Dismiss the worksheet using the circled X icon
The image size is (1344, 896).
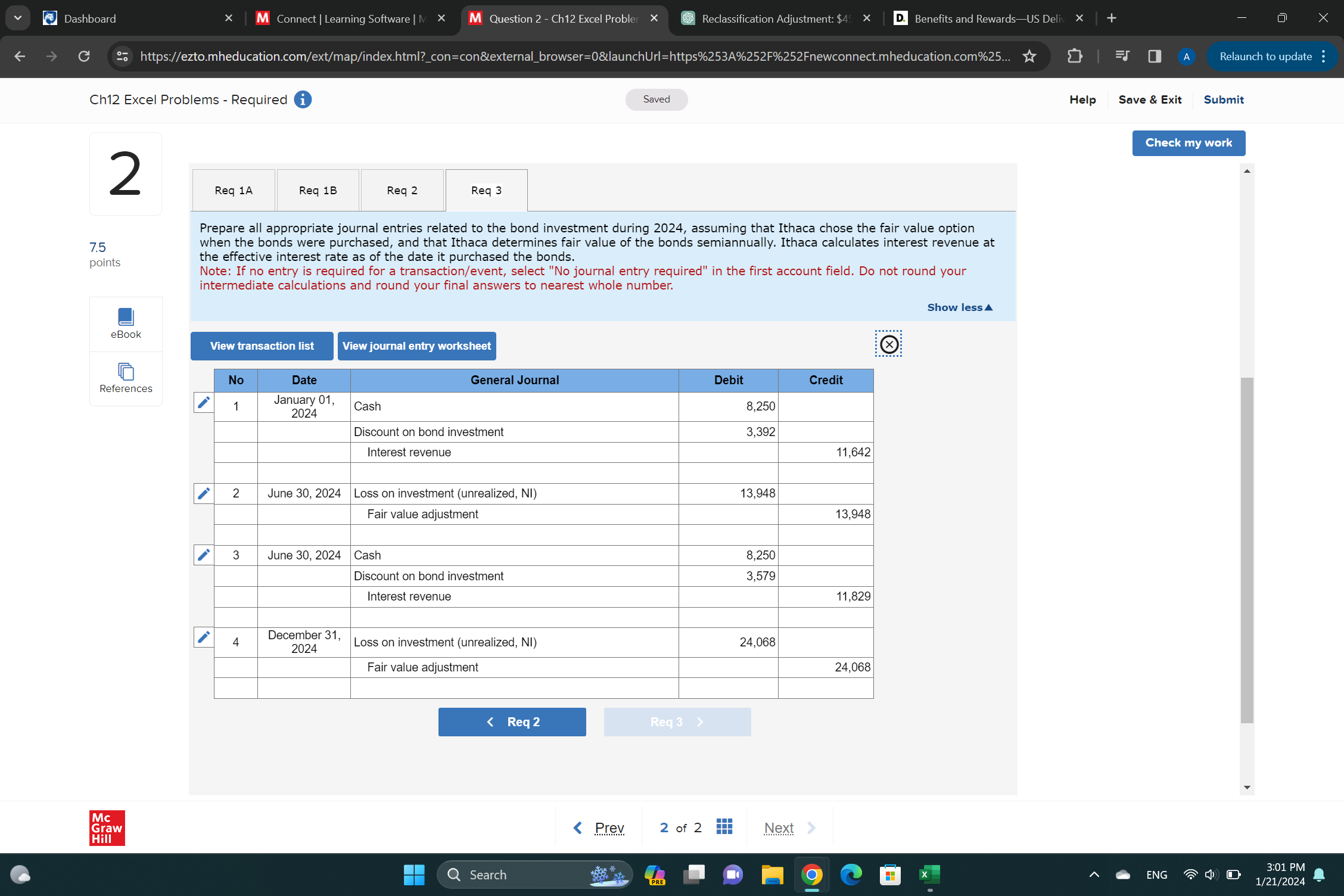888,344
